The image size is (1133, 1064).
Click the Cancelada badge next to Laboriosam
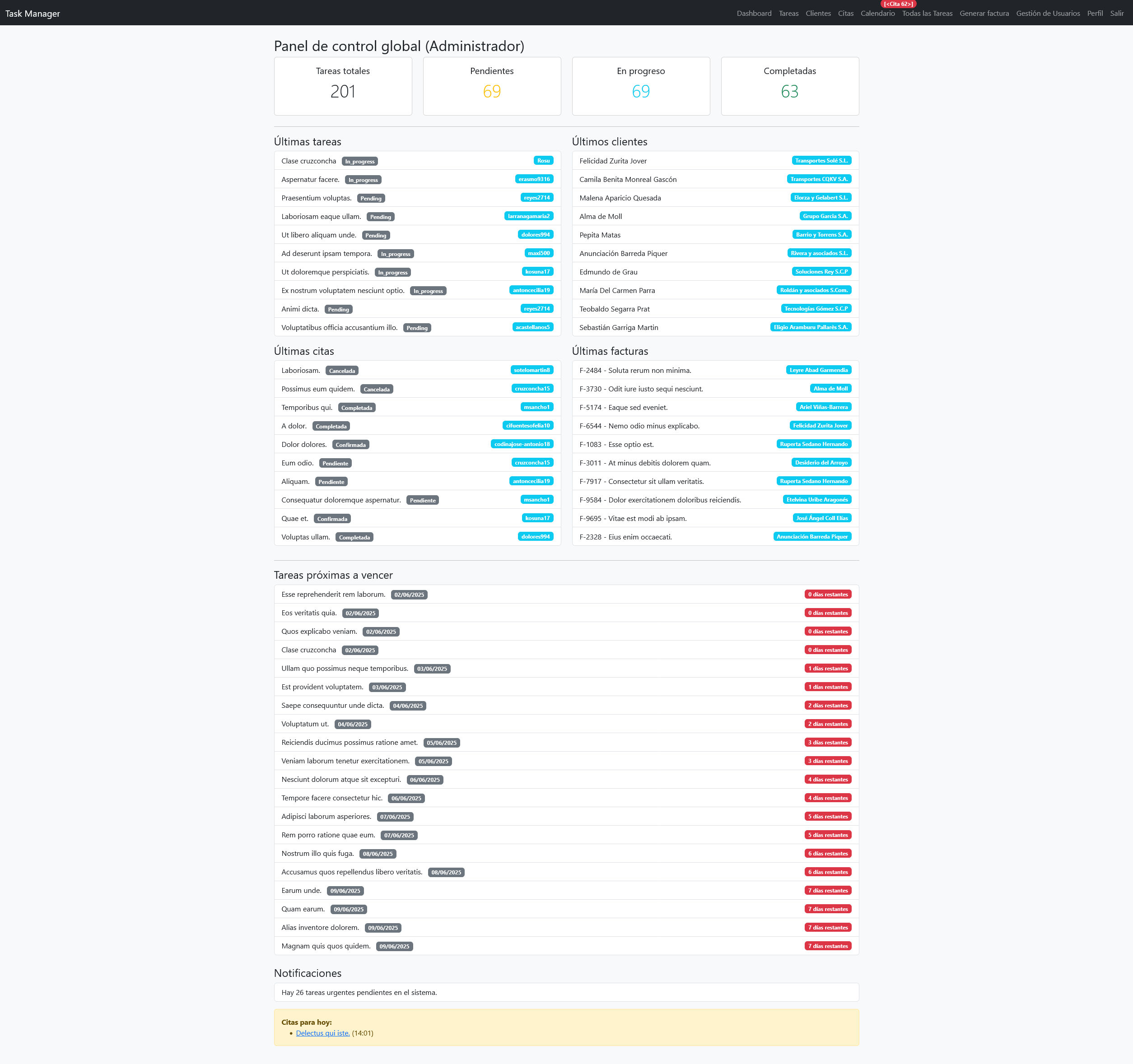tap(341, 371)
